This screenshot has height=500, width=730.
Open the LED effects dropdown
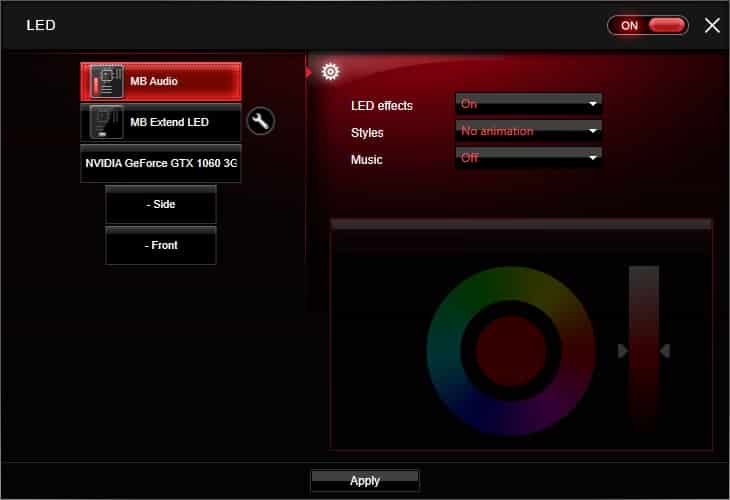(528, 104)
